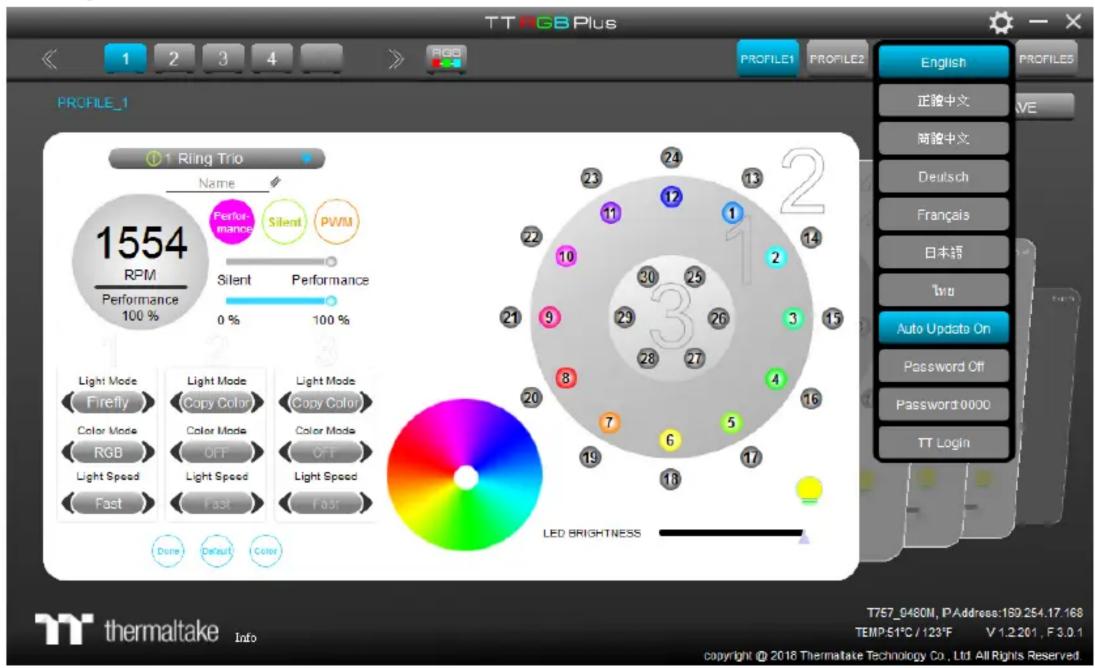Viewport: 1095px width, 668px height.
Task: Select LED number 4 on ring
Action: coord(774,379)
